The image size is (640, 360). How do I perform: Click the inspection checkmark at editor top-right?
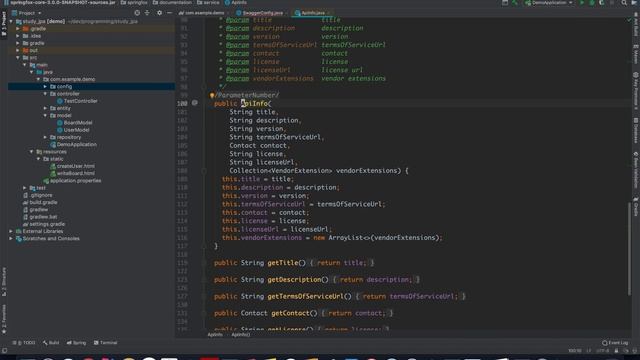(x=629, y=20)
